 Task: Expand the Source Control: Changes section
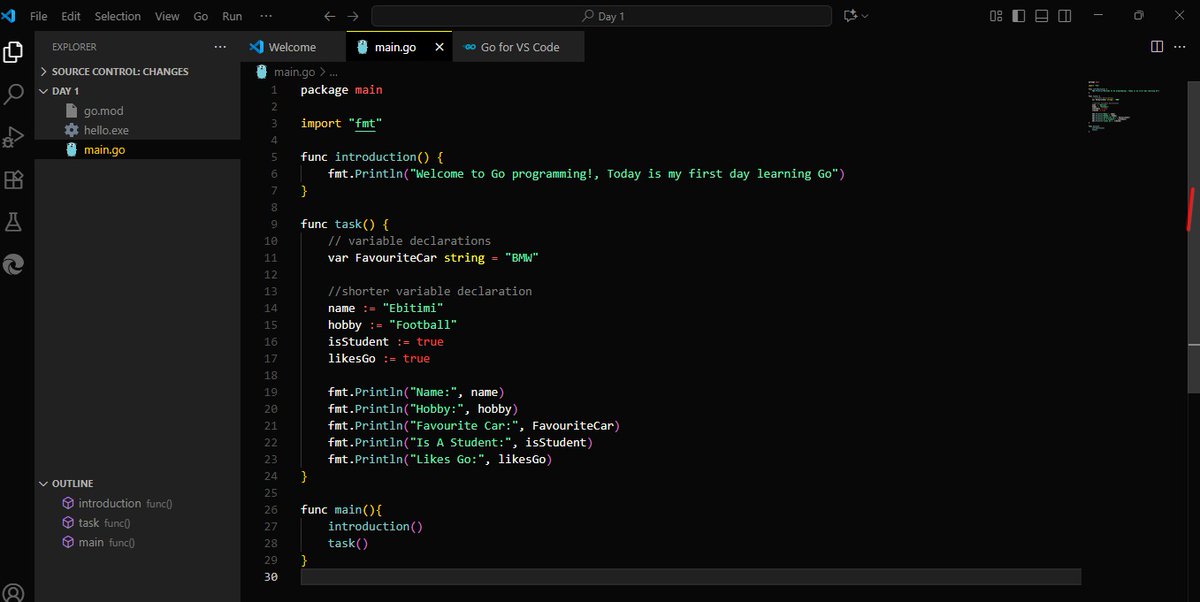tap(117, 71)
